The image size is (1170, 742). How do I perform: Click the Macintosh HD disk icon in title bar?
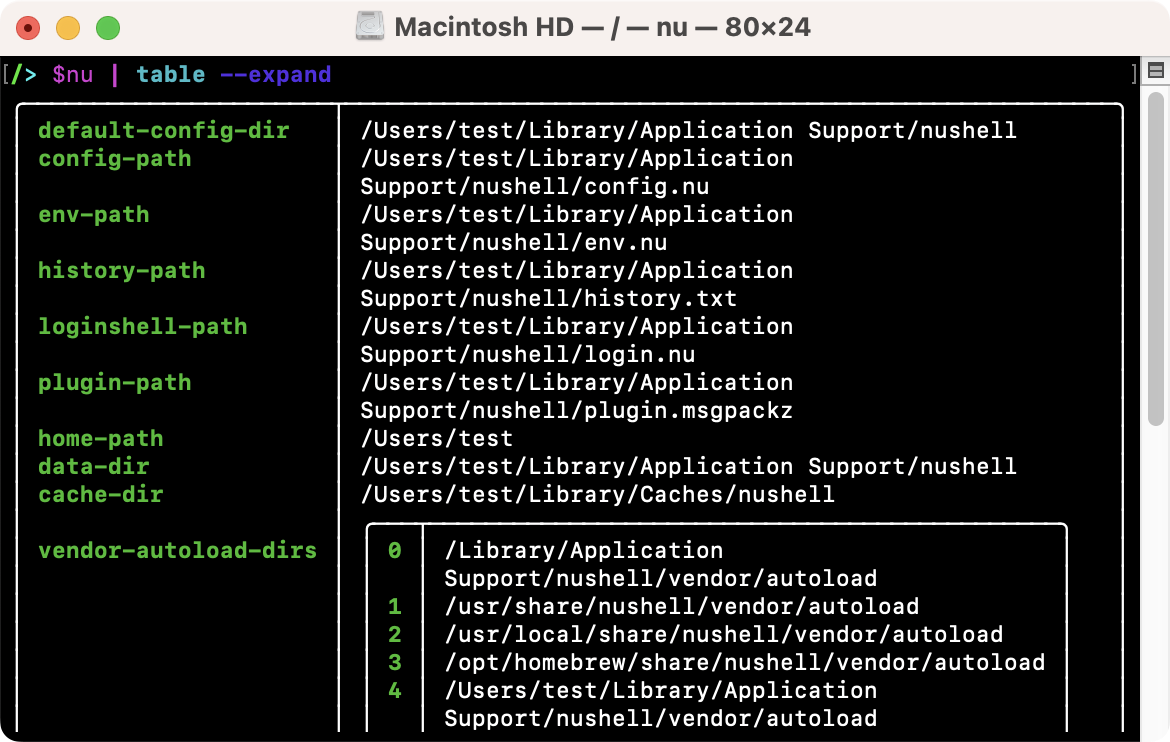[x=370, y=27]
